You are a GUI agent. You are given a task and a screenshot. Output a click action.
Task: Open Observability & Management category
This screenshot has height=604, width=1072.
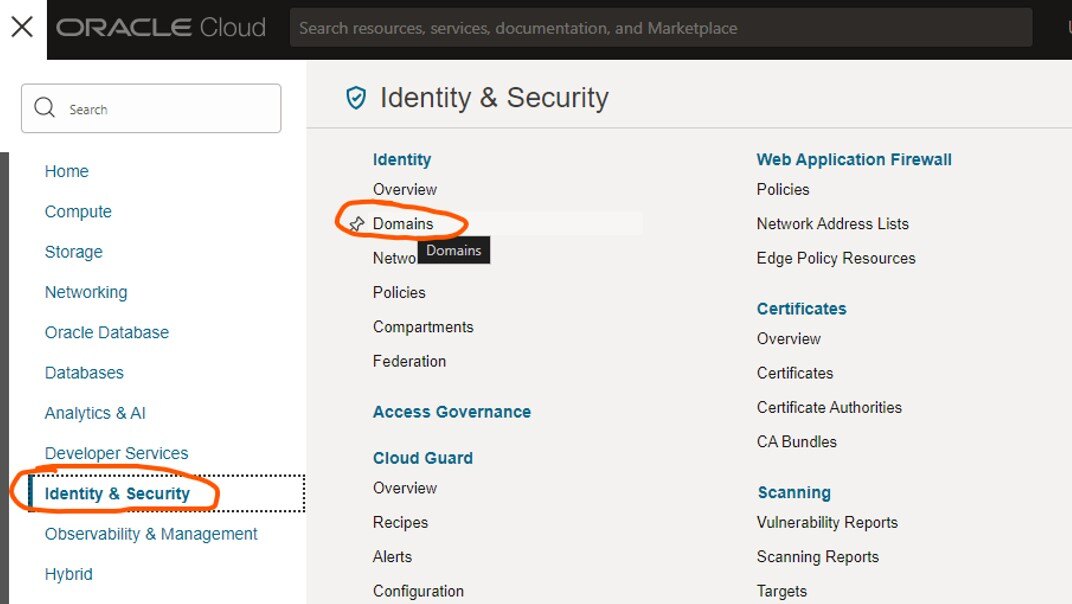click(151, 534)
